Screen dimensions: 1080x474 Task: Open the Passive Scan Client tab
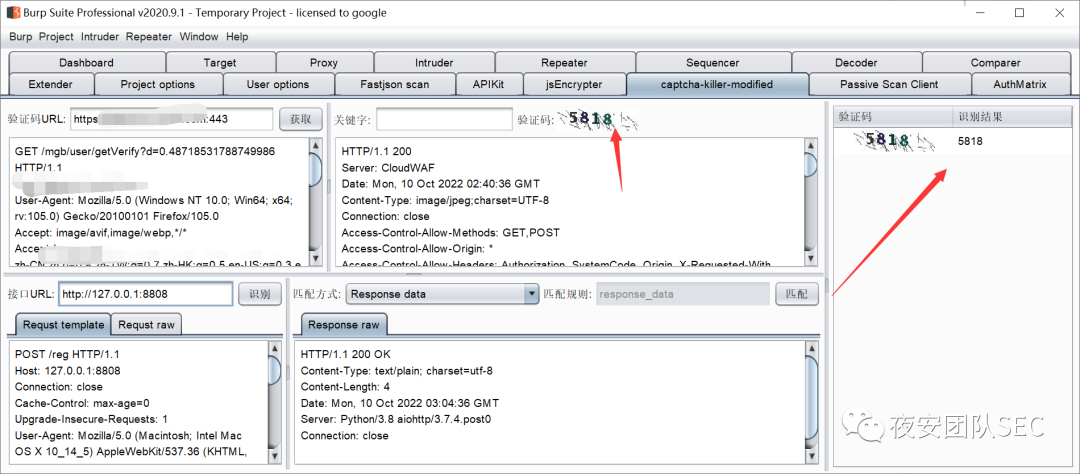889,84
